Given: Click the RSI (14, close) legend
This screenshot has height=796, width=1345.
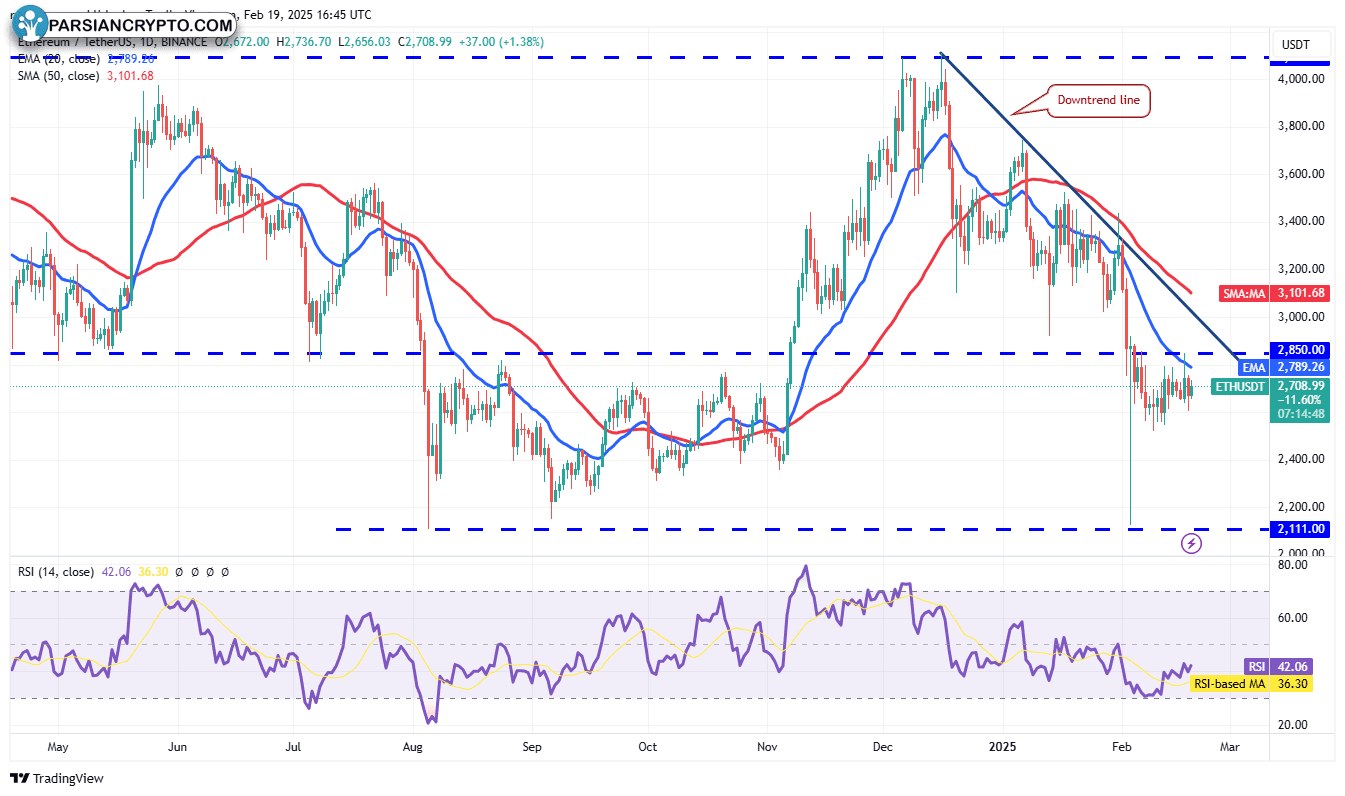Looking at the screenshot, I should 56,572.
